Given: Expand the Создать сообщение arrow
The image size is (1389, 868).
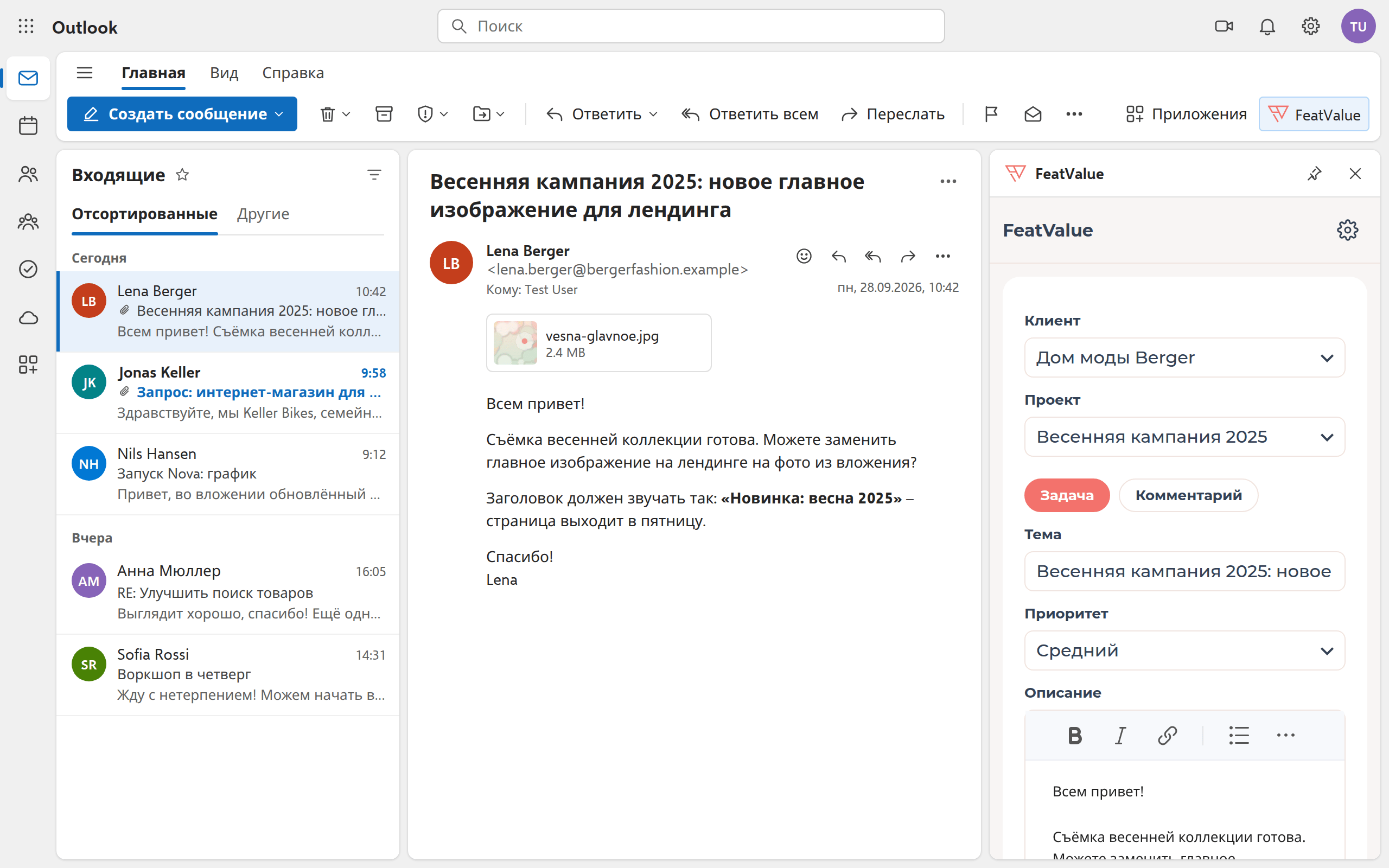Looking at the screenshot, I should 279,114.
